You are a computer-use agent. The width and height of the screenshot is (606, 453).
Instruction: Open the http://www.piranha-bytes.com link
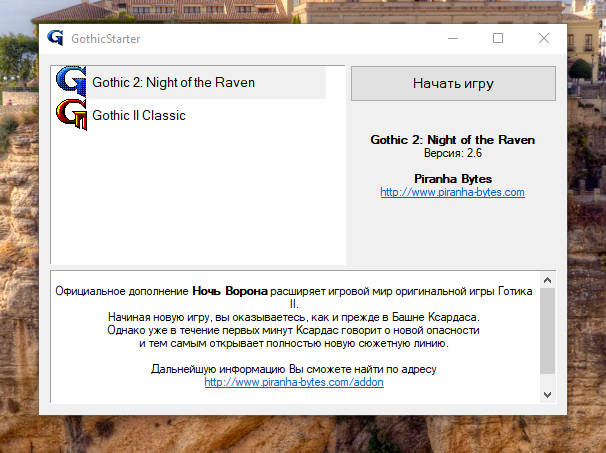pos(452,192)
